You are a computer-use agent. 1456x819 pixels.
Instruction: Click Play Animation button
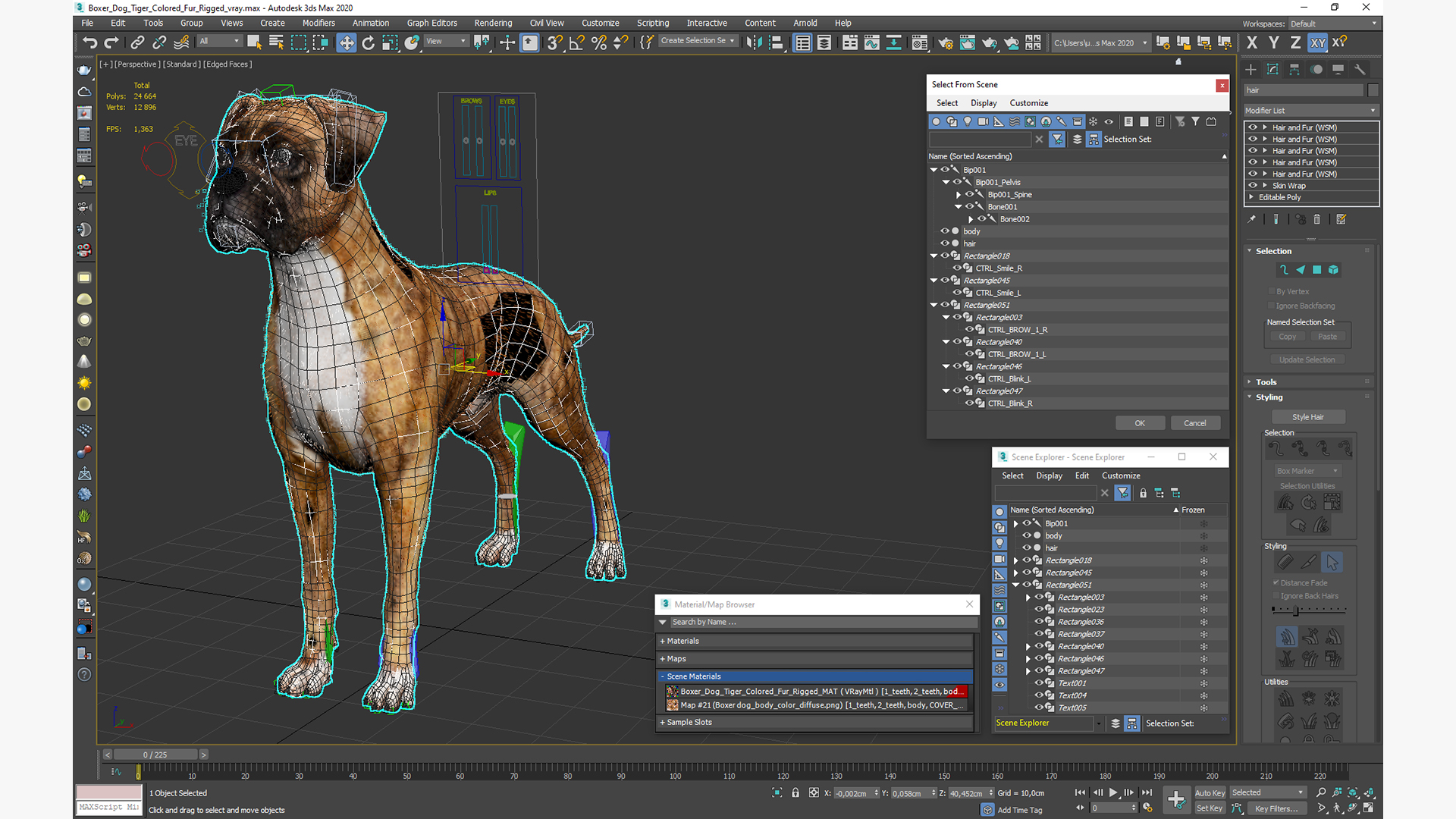pos(1113,792)
